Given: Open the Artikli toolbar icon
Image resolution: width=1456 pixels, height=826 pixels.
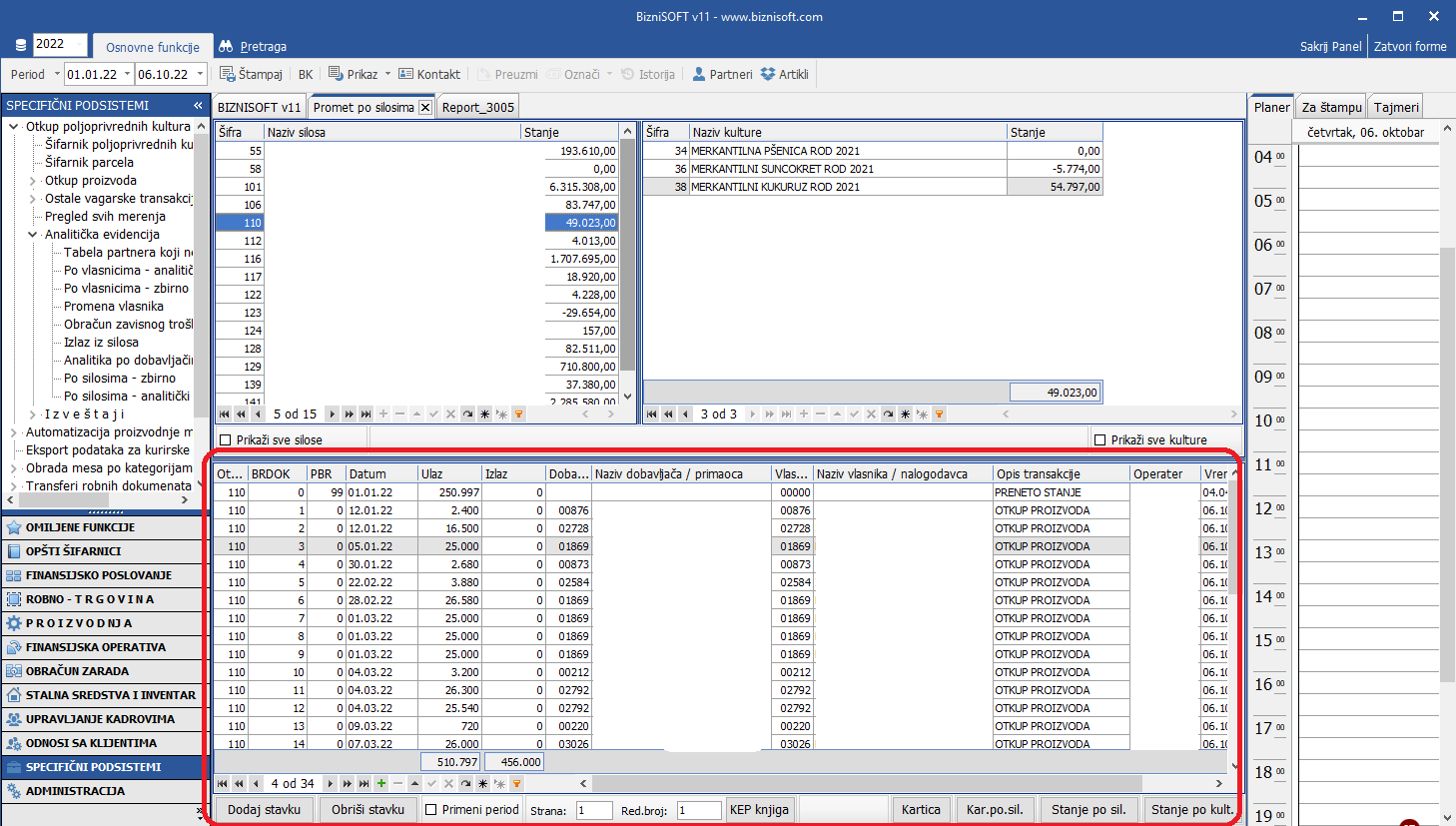Looking at the screenshot, I should coord(768,74).
